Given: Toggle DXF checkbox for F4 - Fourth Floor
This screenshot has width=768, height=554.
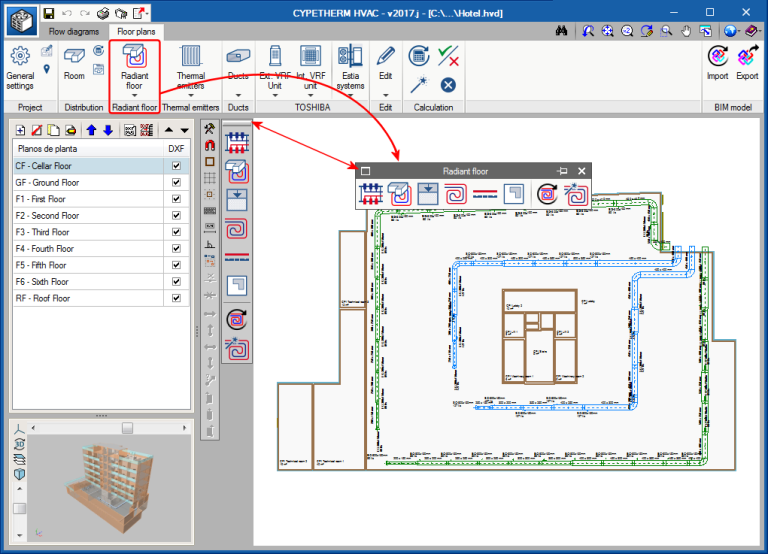Looking at the screenshot, I should (176, 248).
